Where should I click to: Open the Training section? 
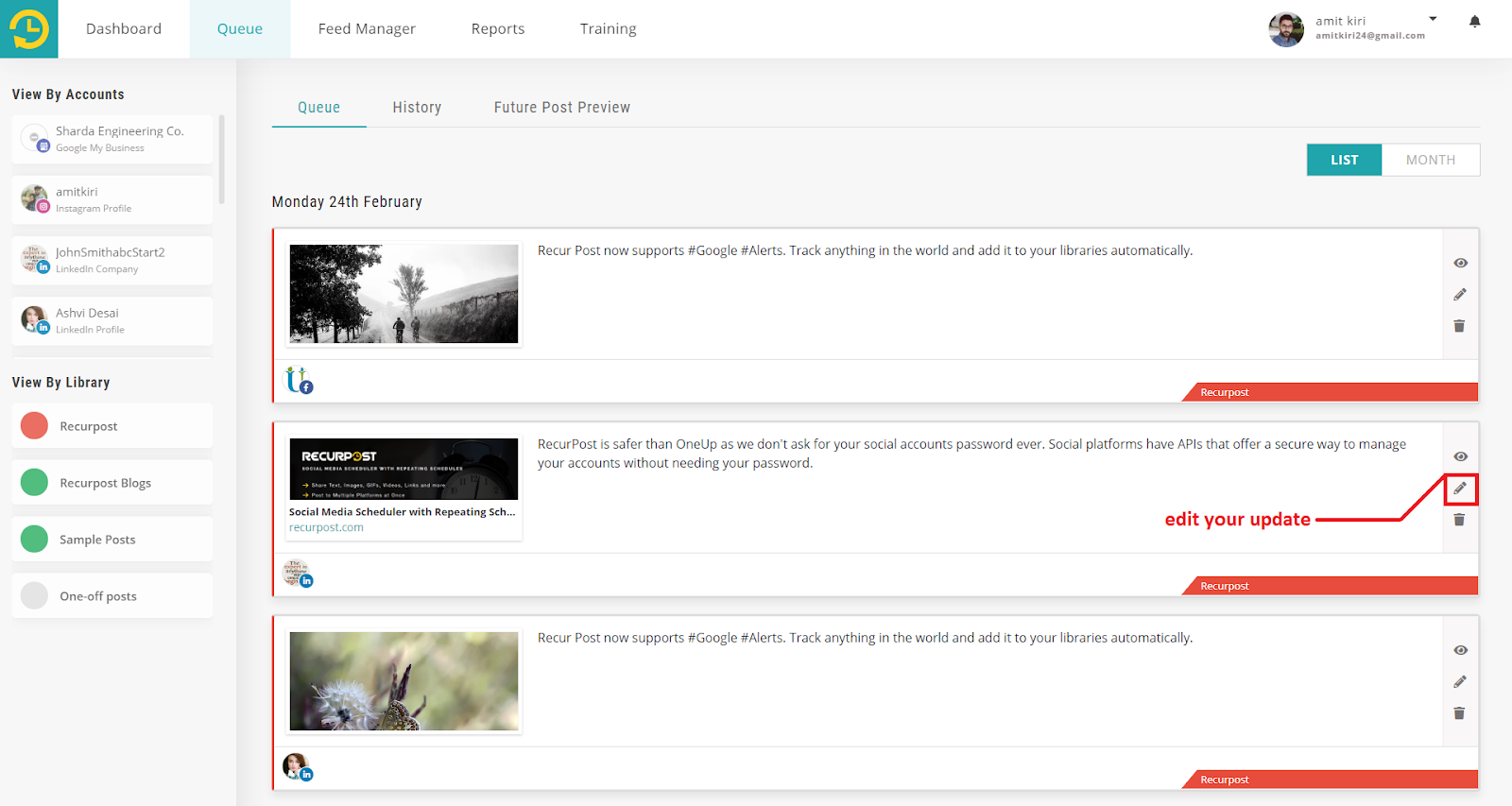pos(609,29)
